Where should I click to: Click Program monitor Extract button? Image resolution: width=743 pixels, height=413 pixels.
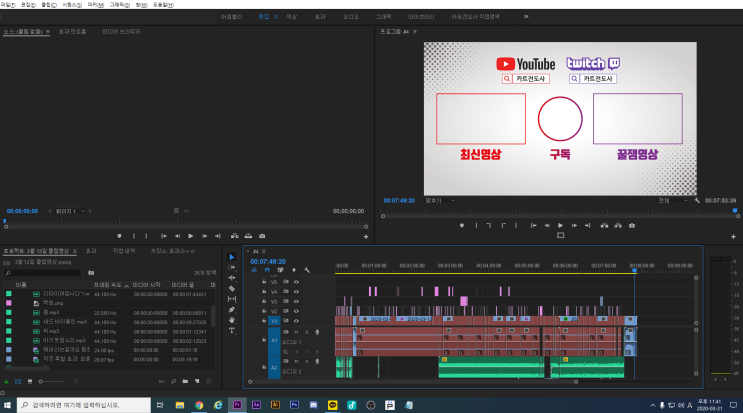(618, 225)
